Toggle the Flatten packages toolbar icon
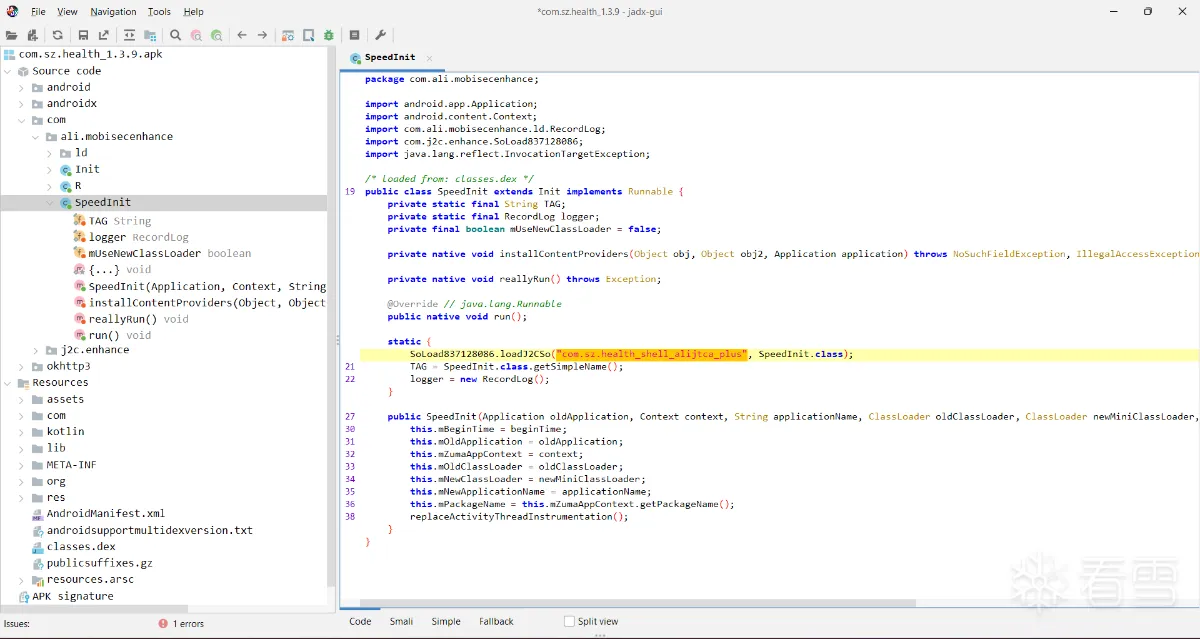This screenshot has width=1200, height=639. (x=150, y=35)
